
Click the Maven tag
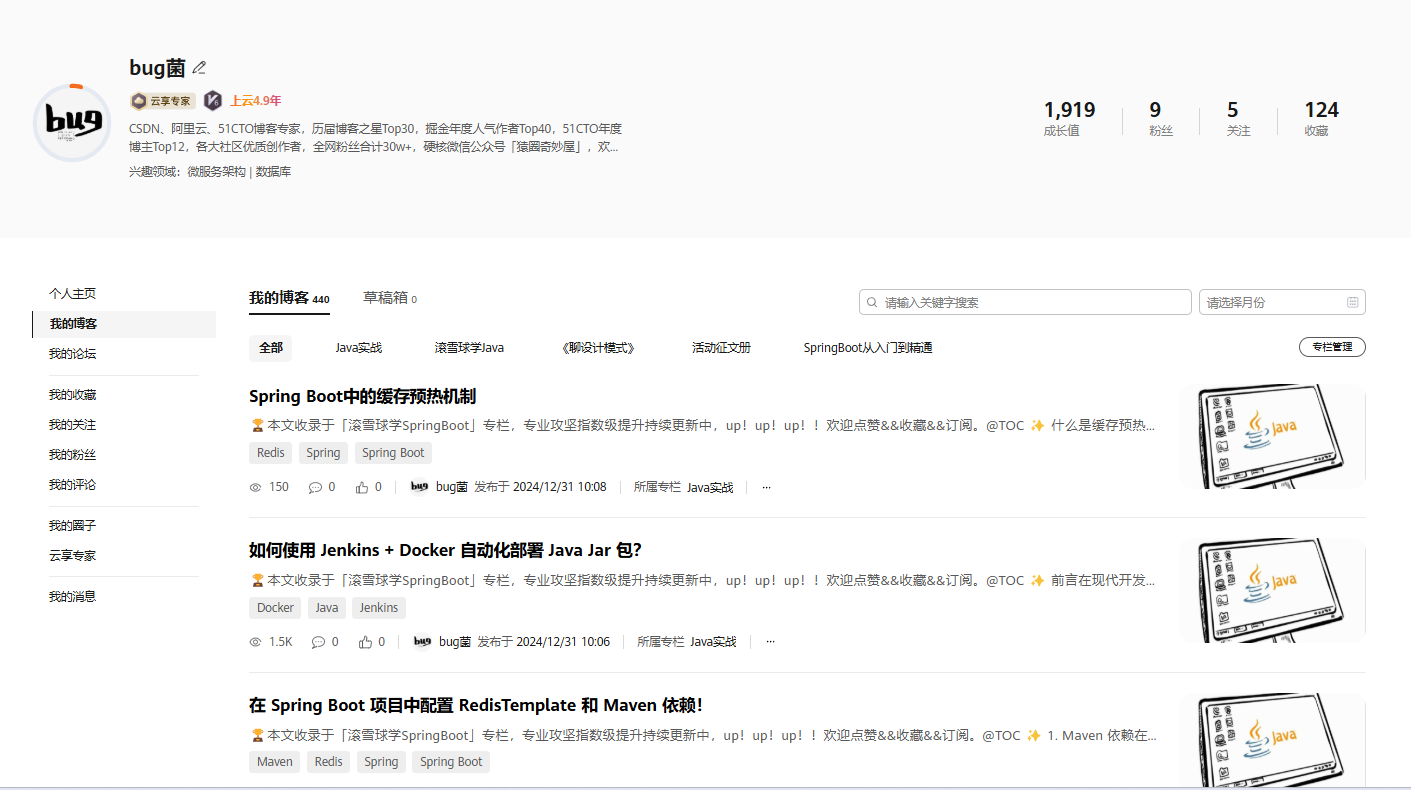pos(275,762)
